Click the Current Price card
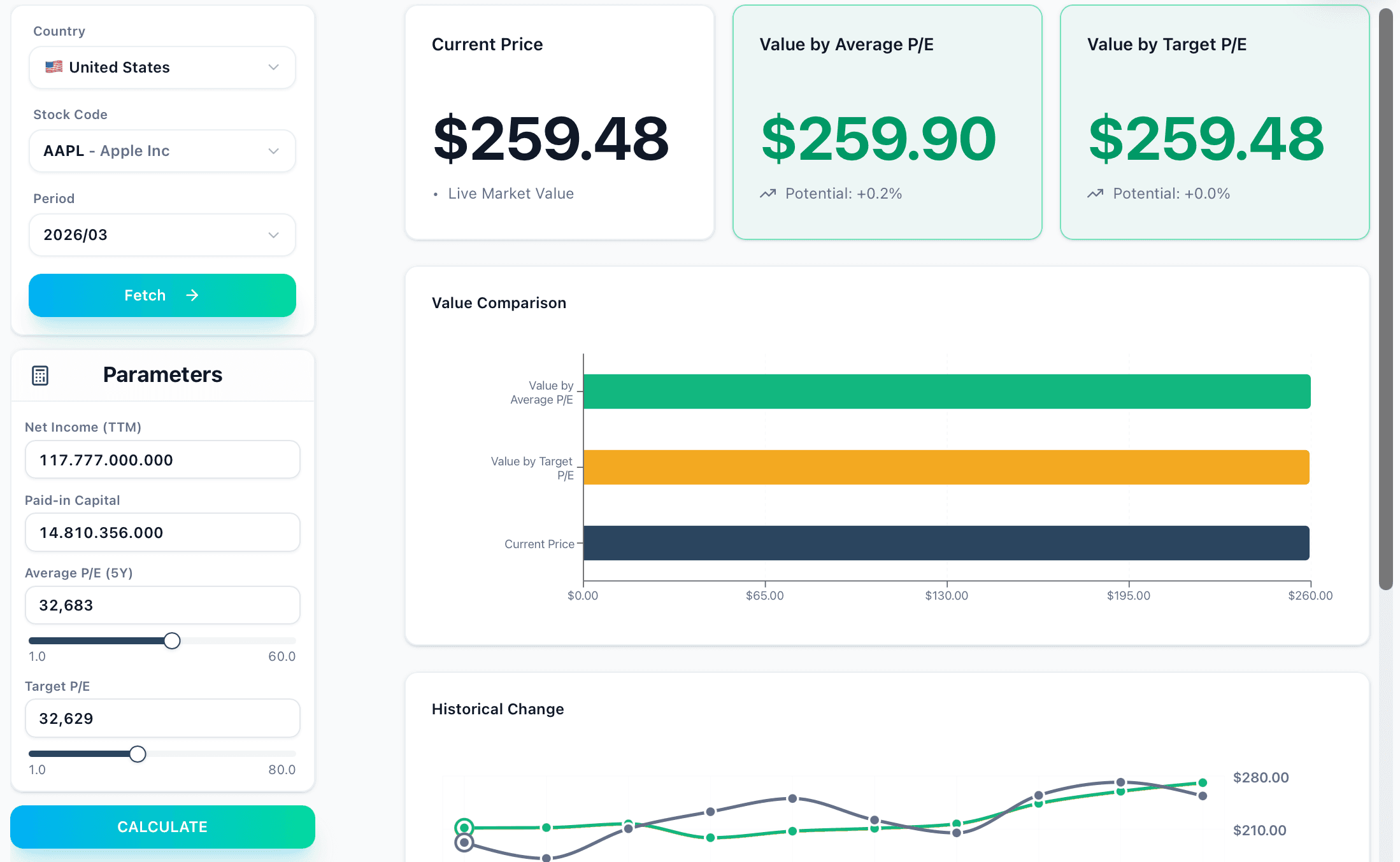The image size is (1400, 862). [x=560, y=123]
